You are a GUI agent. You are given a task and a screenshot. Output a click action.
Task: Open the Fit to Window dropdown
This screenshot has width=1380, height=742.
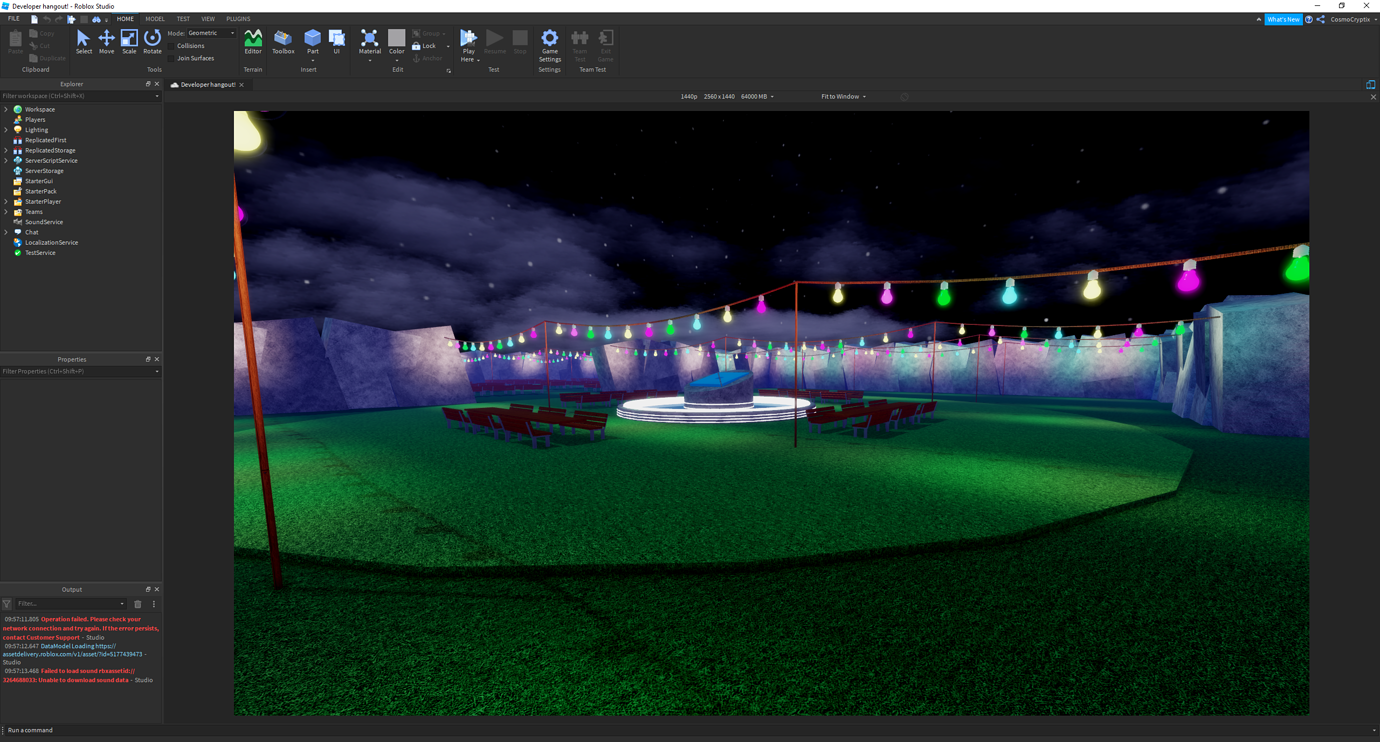pyautogui.click(x=843, y=97)
